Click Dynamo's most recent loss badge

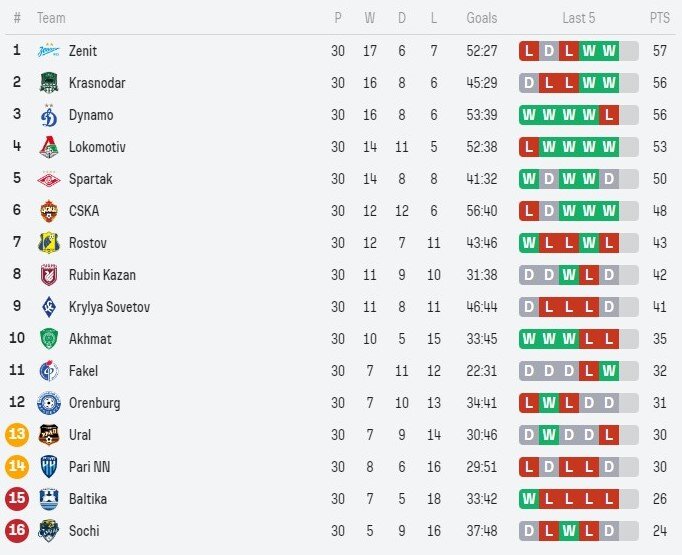(x=609, y=115)
